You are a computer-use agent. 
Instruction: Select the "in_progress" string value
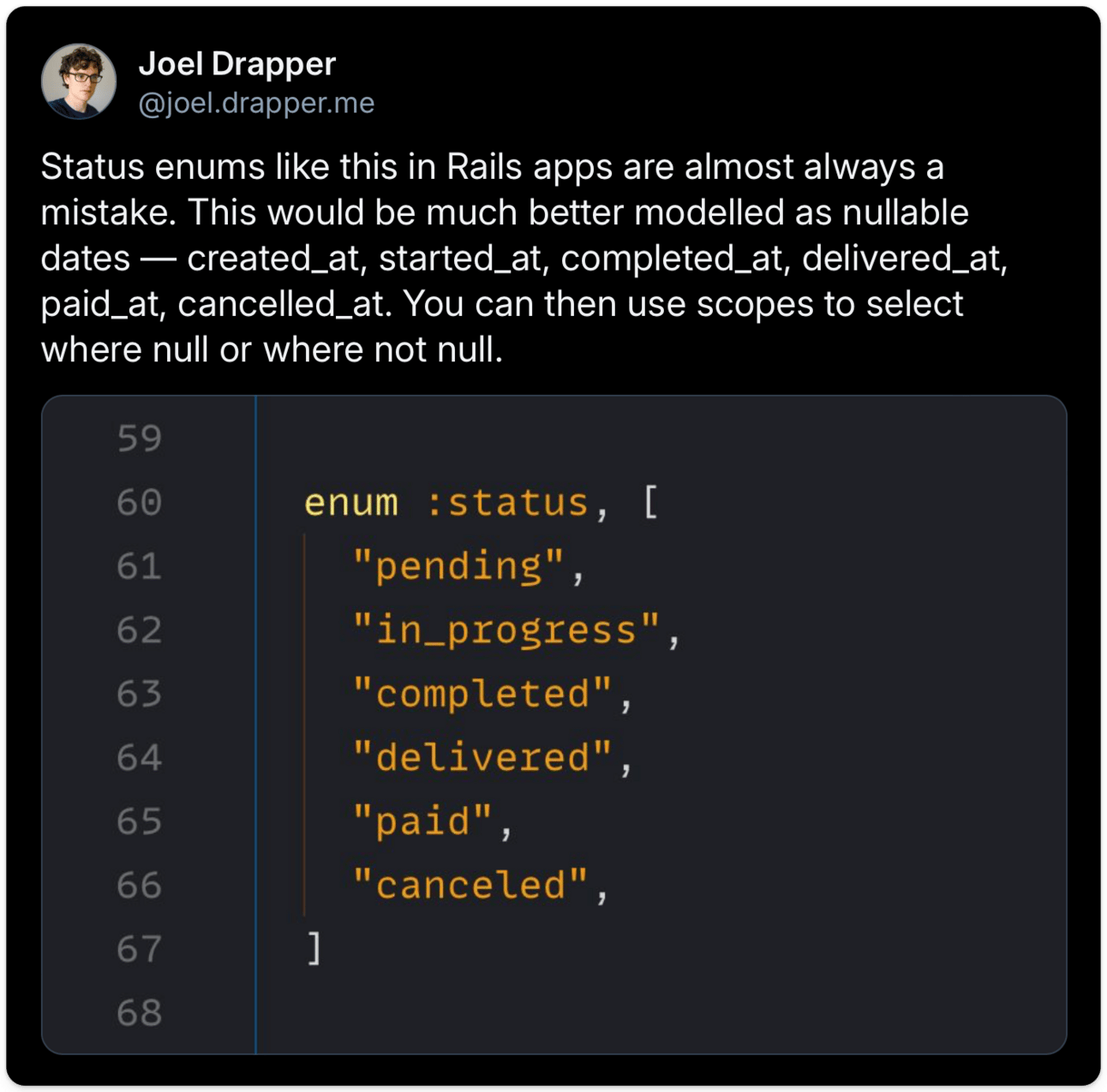click(506, 630)
